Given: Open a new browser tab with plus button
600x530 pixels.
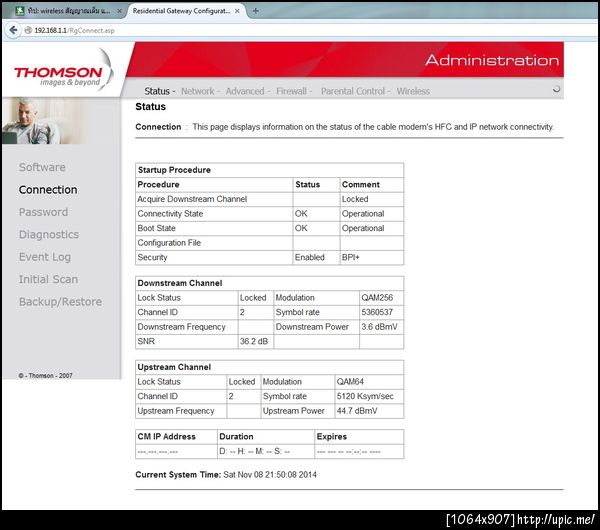Looking at the screenshot, I should [256, 11].
